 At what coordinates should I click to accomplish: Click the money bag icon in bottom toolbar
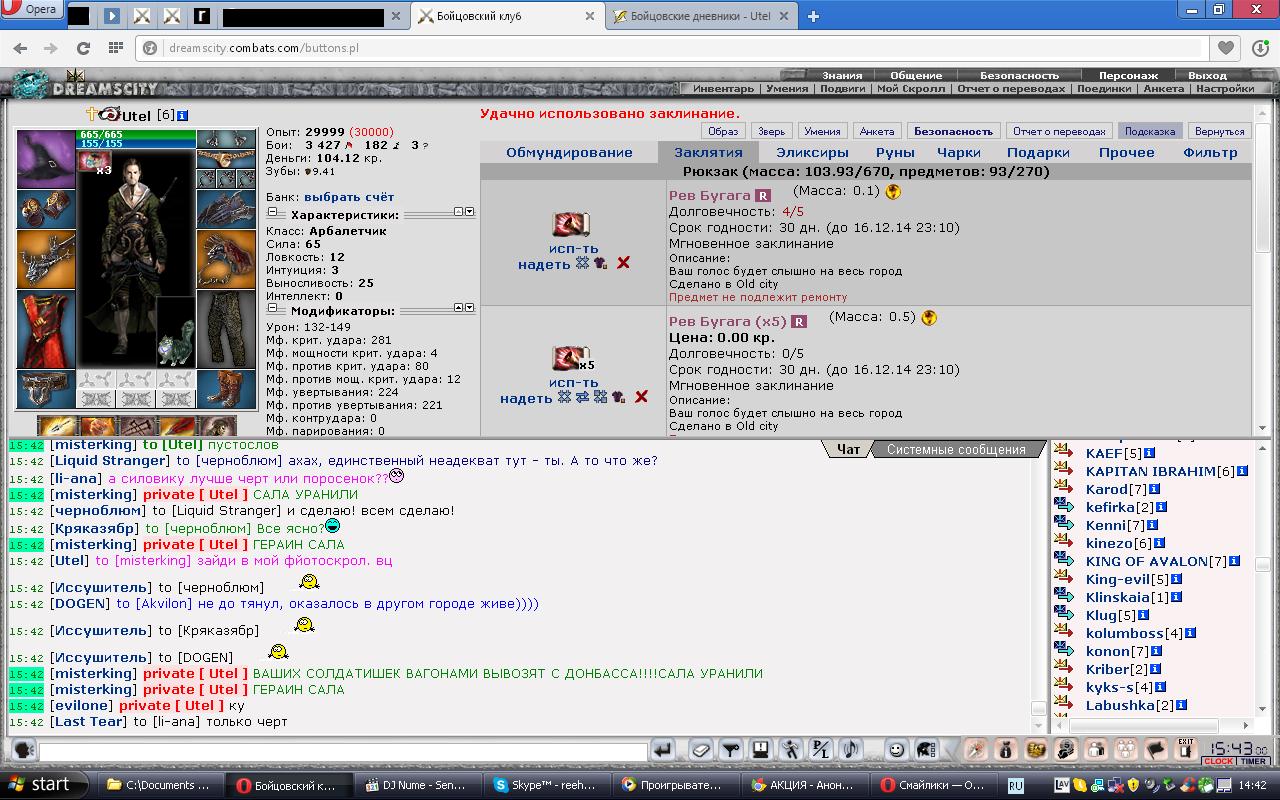click(x=1006, y=749)
